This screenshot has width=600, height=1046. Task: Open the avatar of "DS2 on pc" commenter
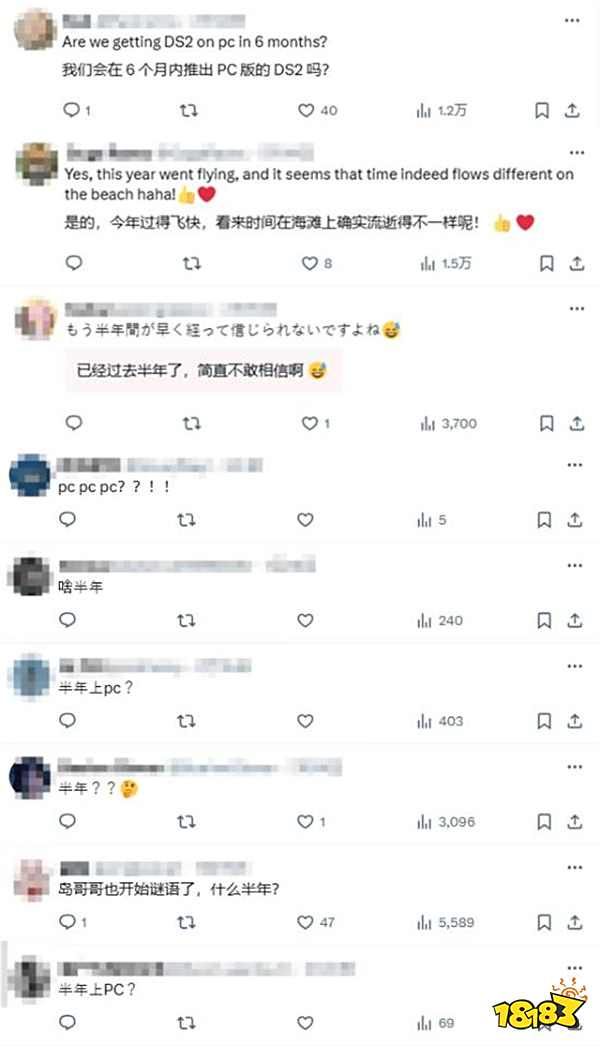[35, 31]
